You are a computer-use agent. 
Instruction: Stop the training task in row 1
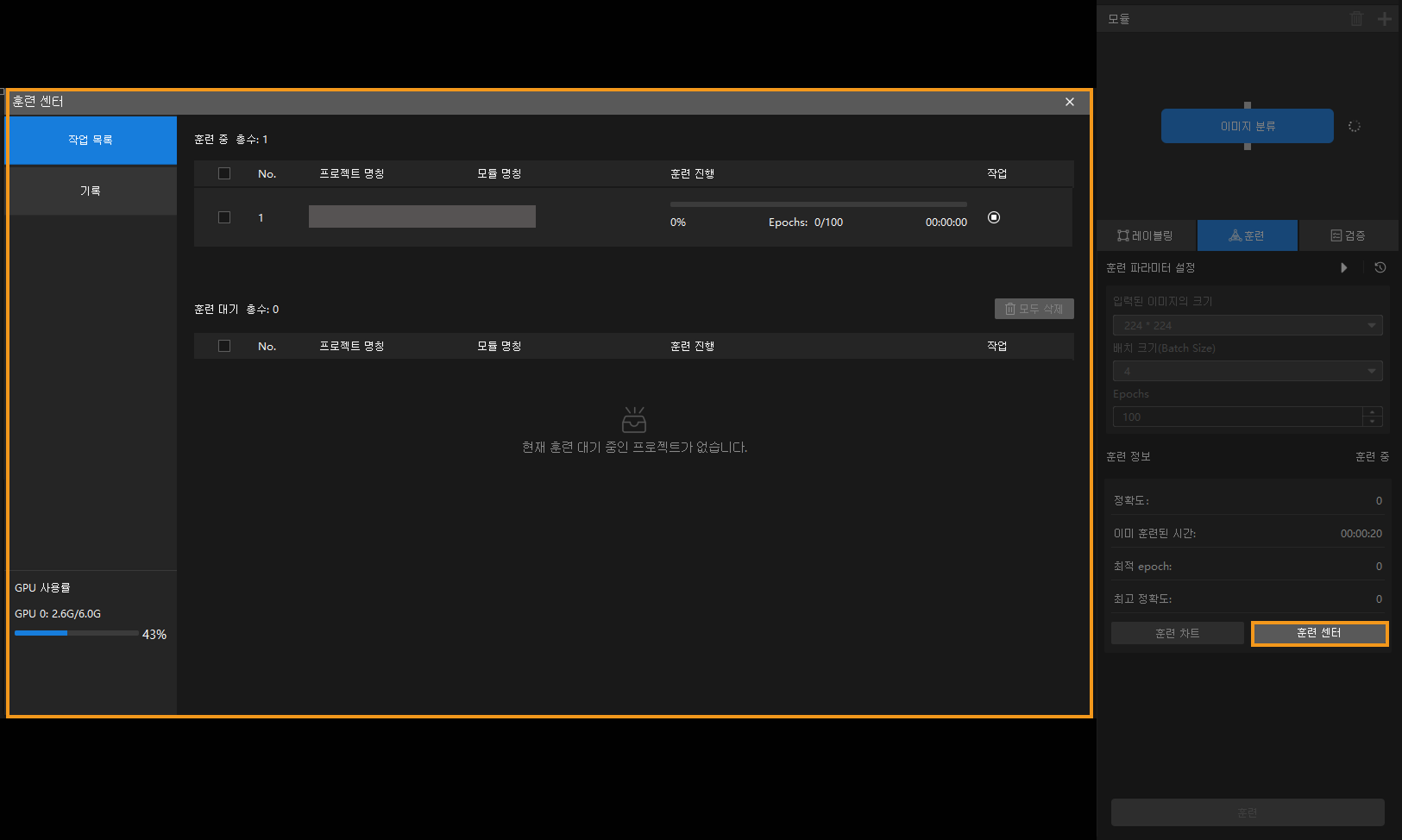pyautogui.click(x=994, y=217)
